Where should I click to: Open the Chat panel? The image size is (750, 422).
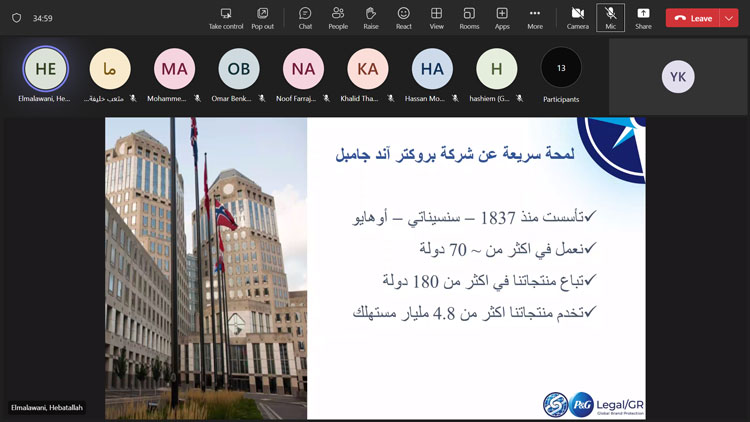coord(305,17)
